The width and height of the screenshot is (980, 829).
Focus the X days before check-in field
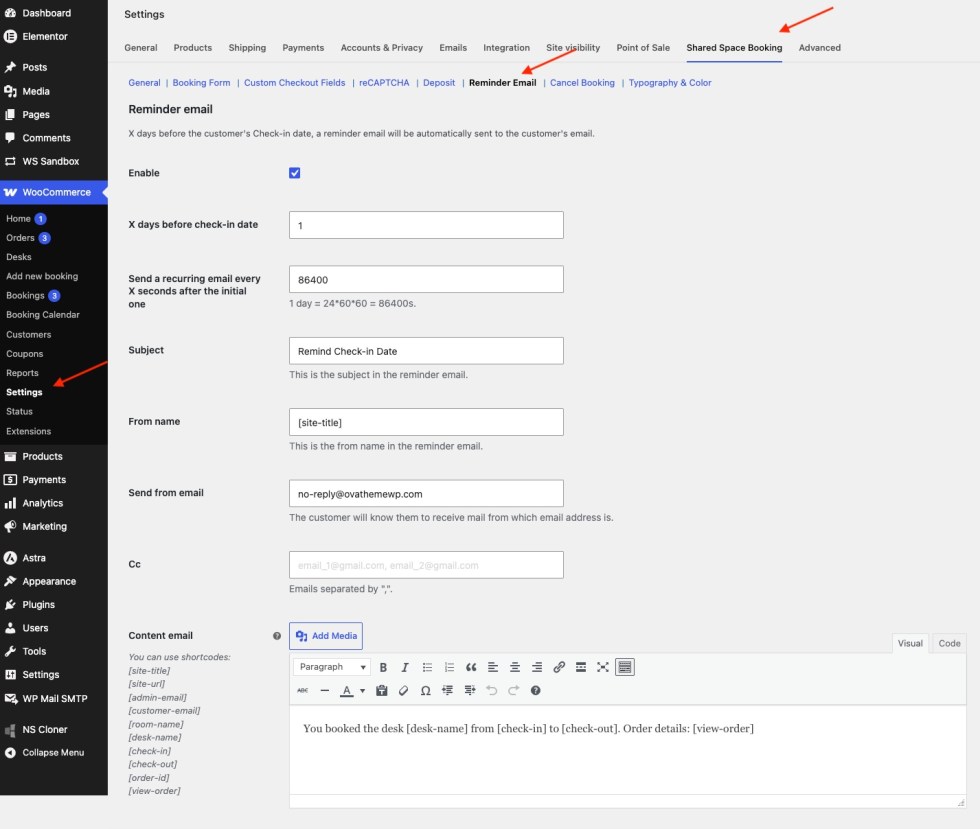point(426,225)
